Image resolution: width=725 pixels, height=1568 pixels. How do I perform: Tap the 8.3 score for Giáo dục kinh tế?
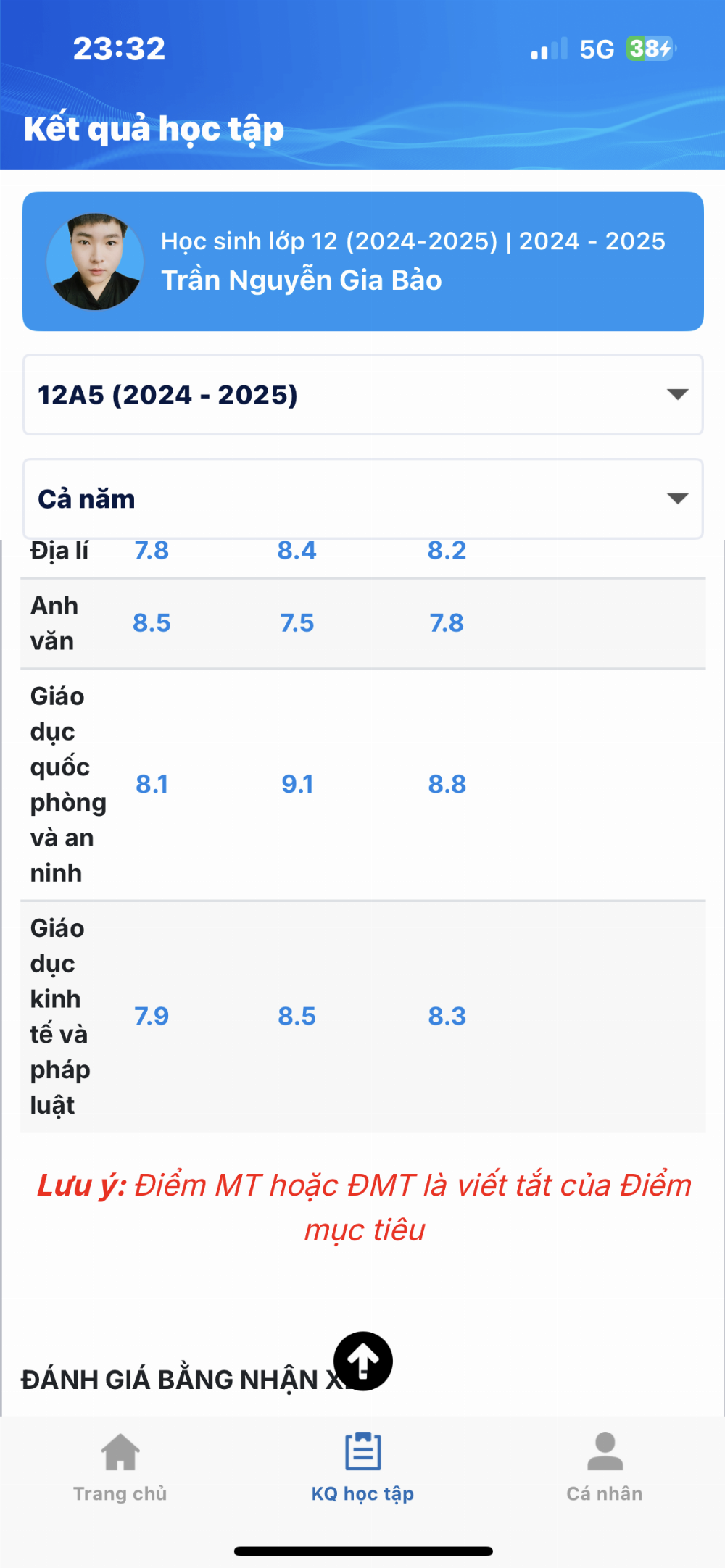(x=447, y=1016)
